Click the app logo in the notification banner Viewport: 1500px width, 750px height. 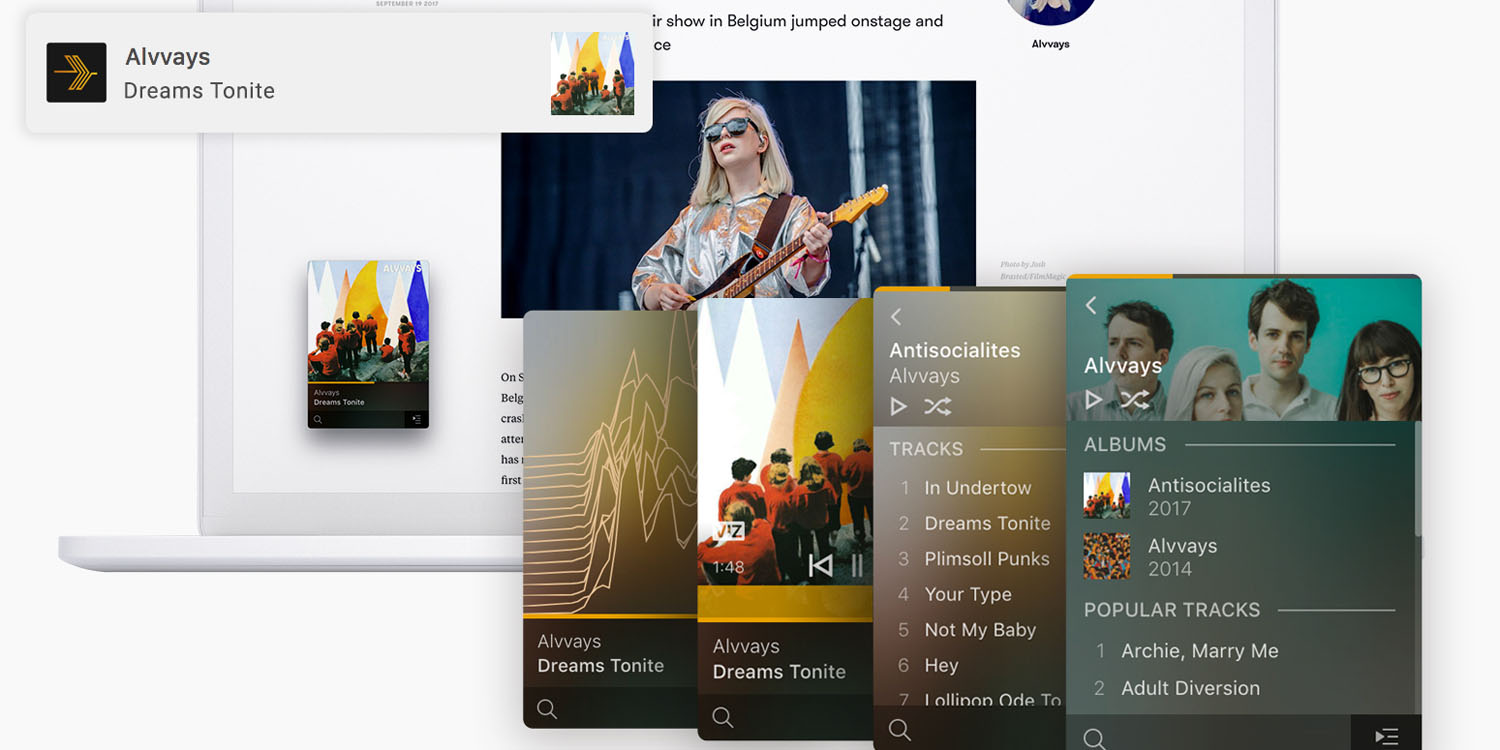76,72
